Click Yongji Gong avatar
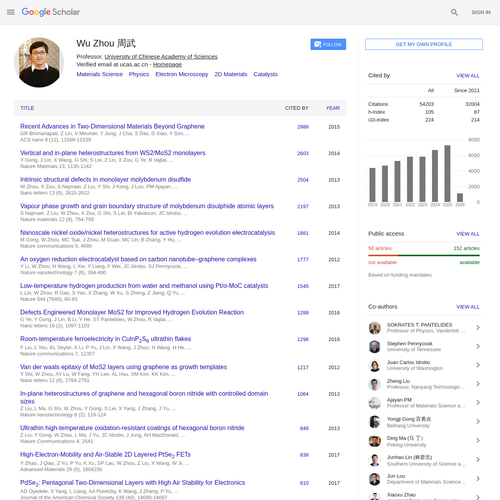Viewport: 500px width, 500px height. tap(375, 422)
